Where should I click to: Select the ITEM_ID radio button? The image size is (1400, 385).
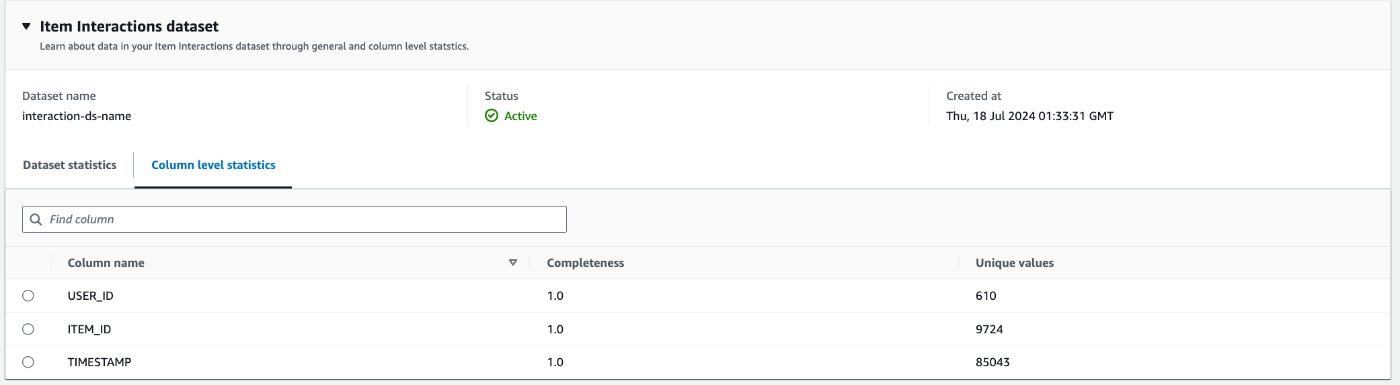tap(28, 329)
